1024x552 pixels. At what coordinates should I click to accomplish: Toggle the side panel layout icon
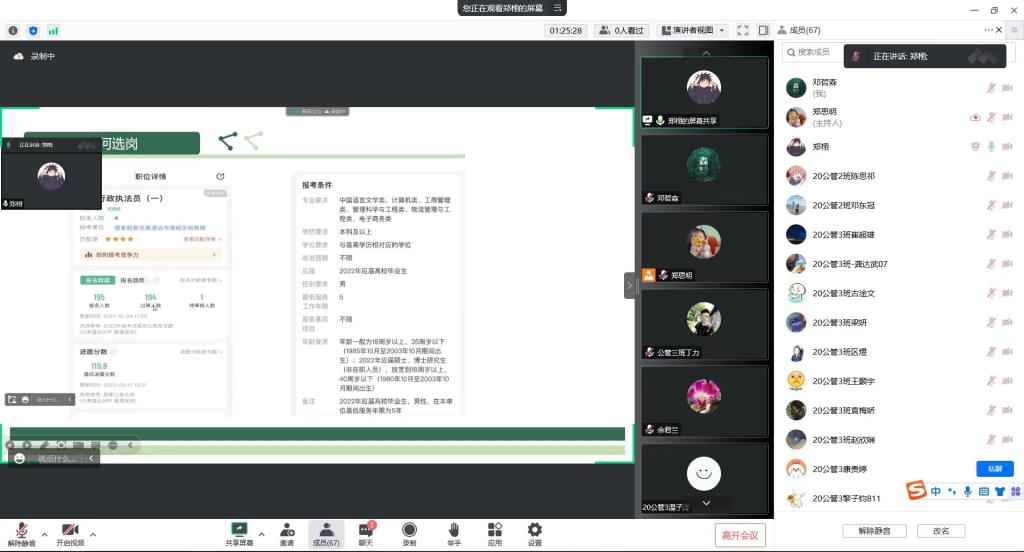point(763,31)
